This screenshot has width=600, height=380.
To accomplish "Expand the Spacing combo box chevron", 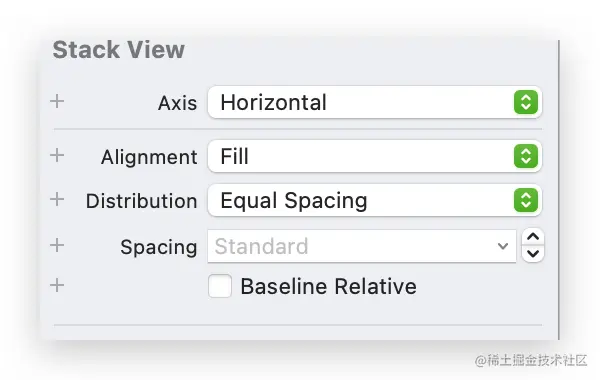I will (x=503, y=246).
